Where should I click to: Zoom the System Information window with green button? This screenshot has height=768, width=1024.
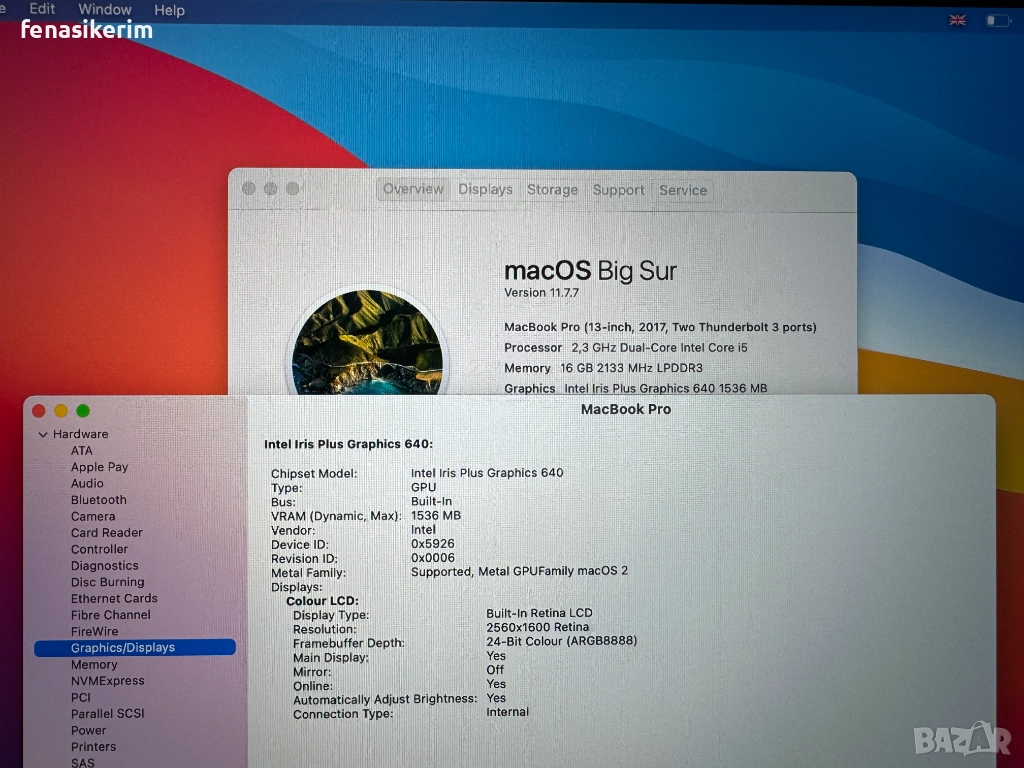83,411
